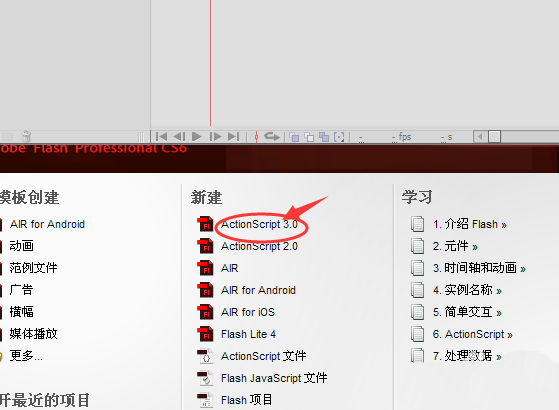
Task: Create new ActionScript 3.0 document
Action: (x=259, y=224)
